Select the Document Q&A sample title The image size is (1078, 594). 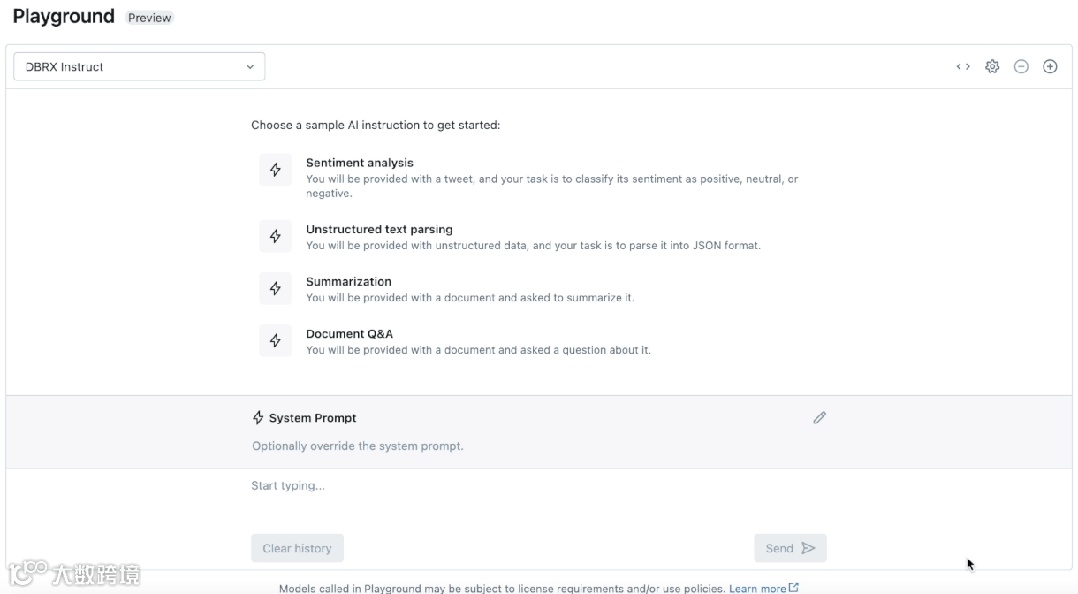349,334
